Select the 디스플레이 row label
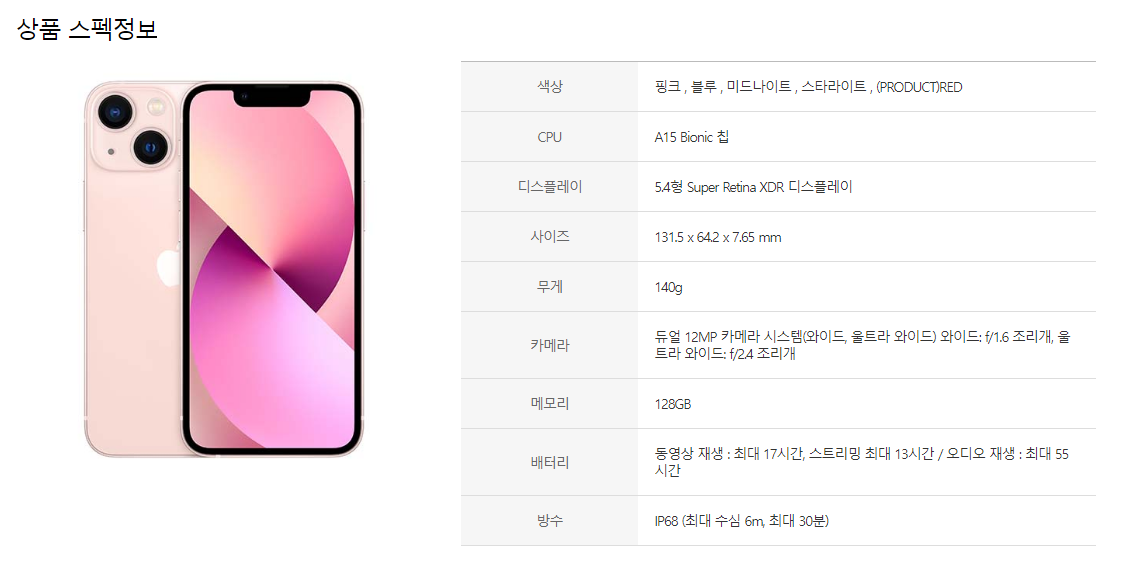 tap(550, 186)
